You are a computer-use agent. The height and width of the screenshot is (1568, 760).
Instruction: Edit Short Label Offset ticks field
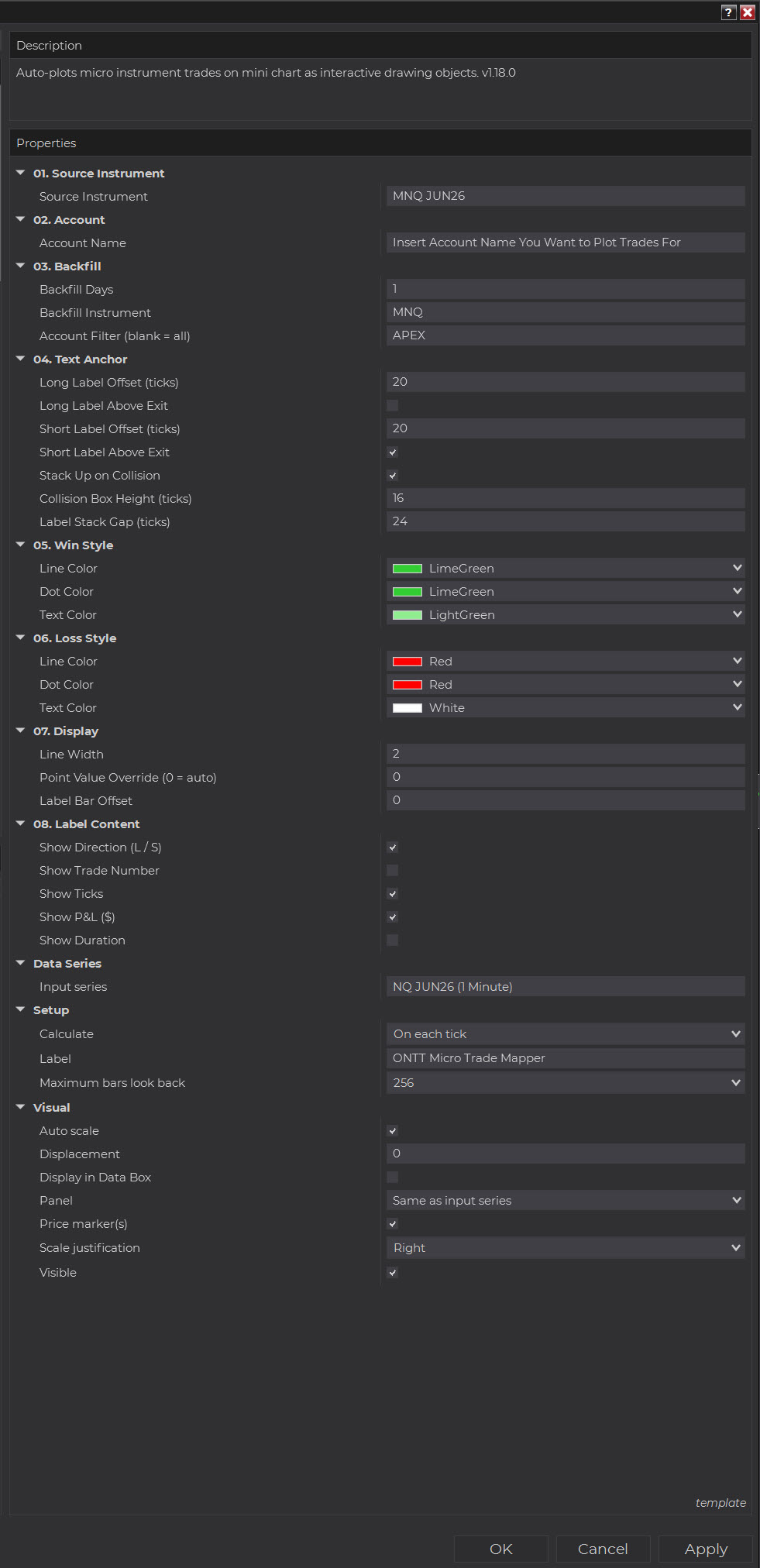[566, 428]
